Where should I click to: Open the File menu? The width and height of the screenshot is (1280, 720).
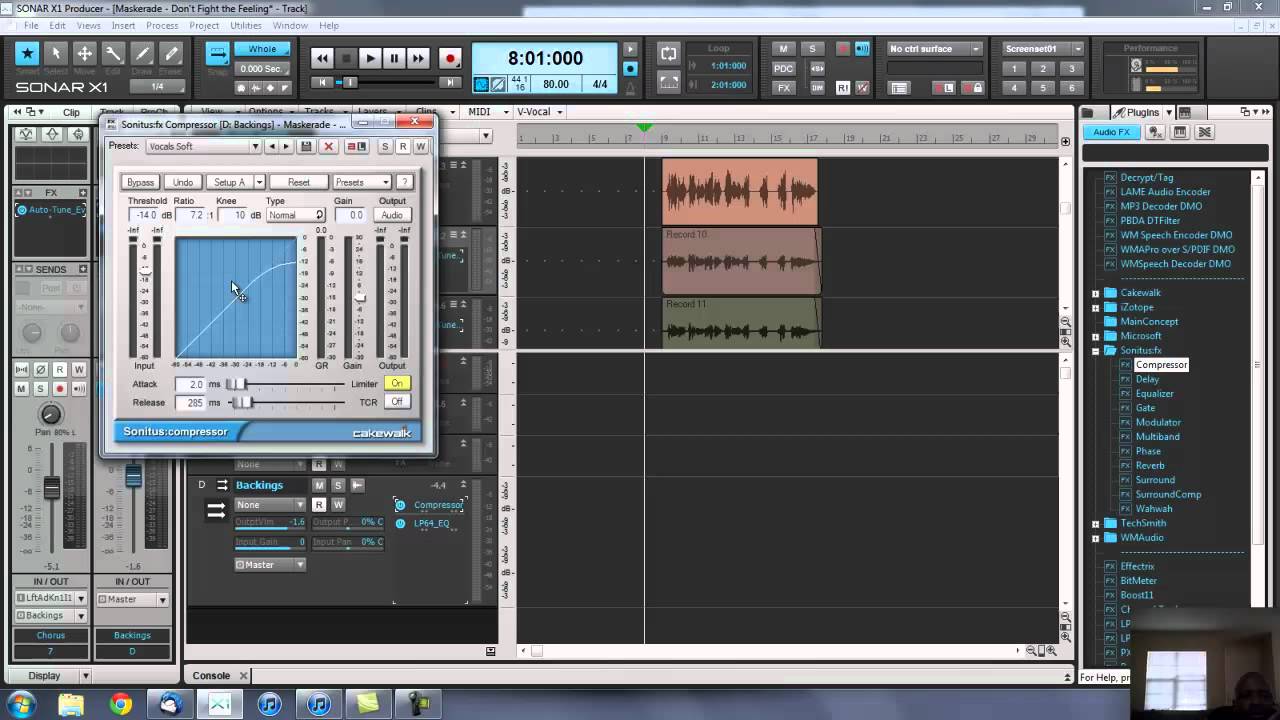click(x=31, y=25)
